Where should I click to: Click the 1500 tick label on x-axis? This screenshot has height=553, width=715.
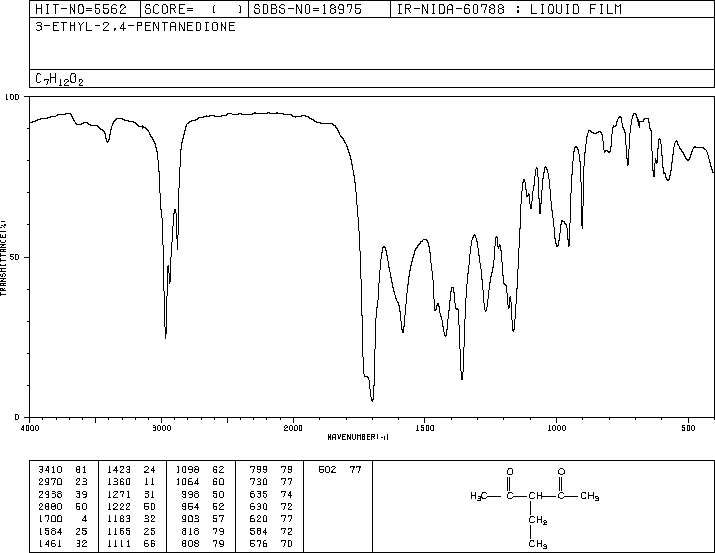pos(425,428)
